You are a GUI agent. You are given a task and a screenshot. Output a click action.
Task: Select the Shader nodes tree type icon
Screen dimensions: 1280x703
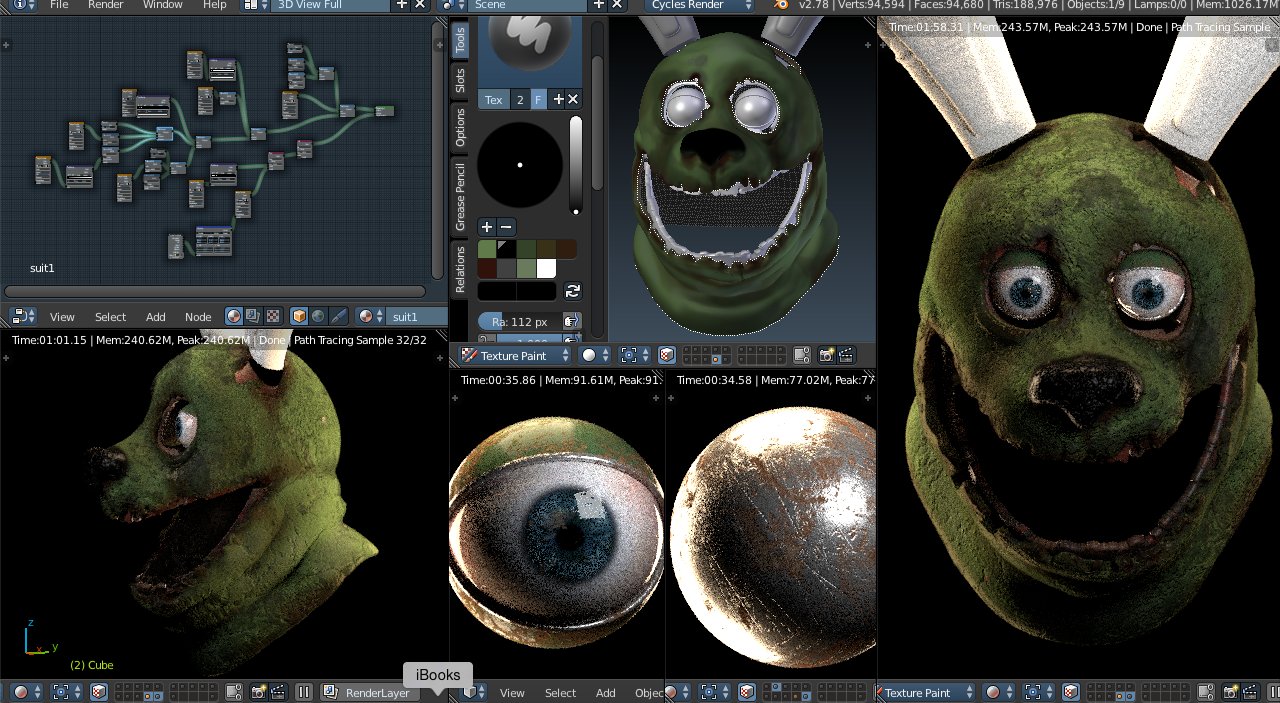(x=234, y=316)
